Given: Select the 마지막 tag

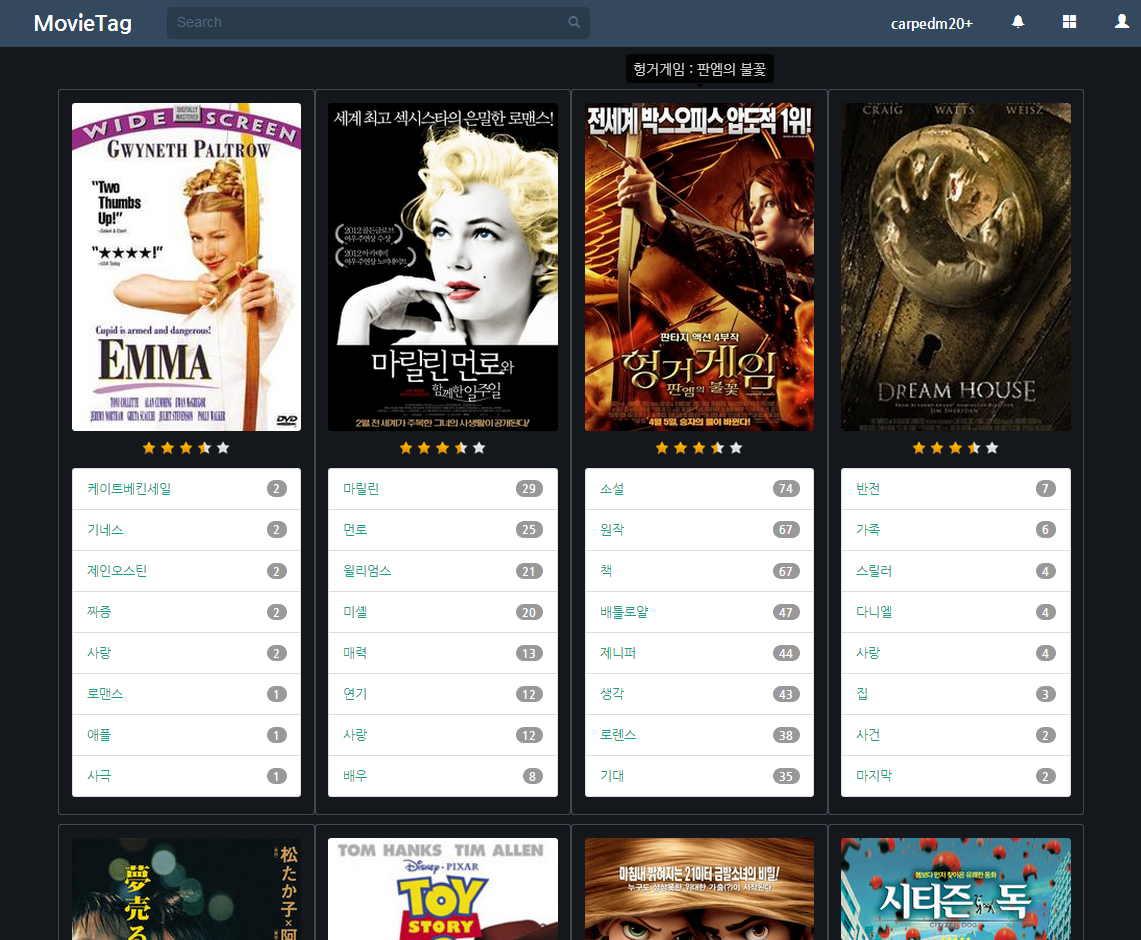Looking at the screenshot, I should (x=955, y=776).
